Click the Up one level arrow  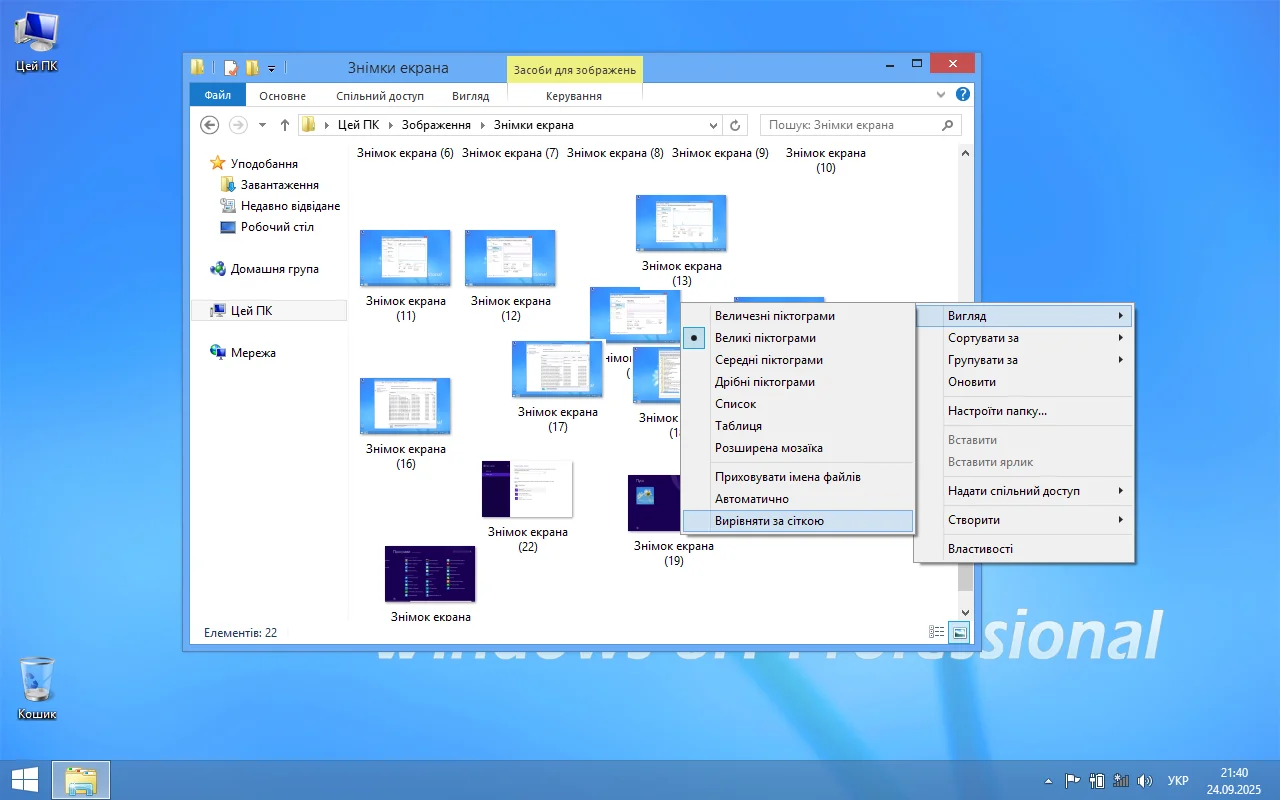click(x=285, y=125)
